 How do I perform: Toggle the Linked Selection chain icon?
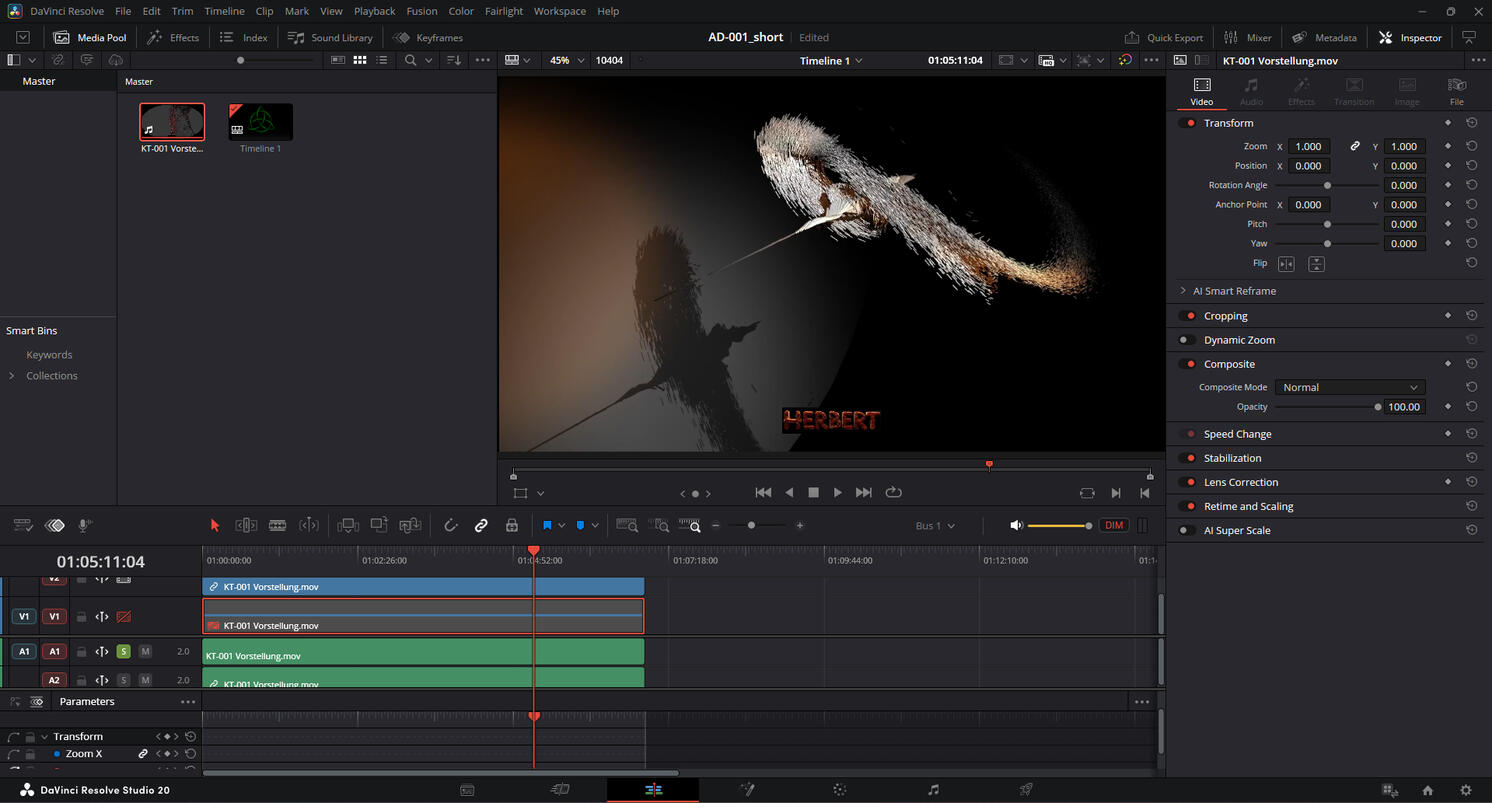pos(481,525)
